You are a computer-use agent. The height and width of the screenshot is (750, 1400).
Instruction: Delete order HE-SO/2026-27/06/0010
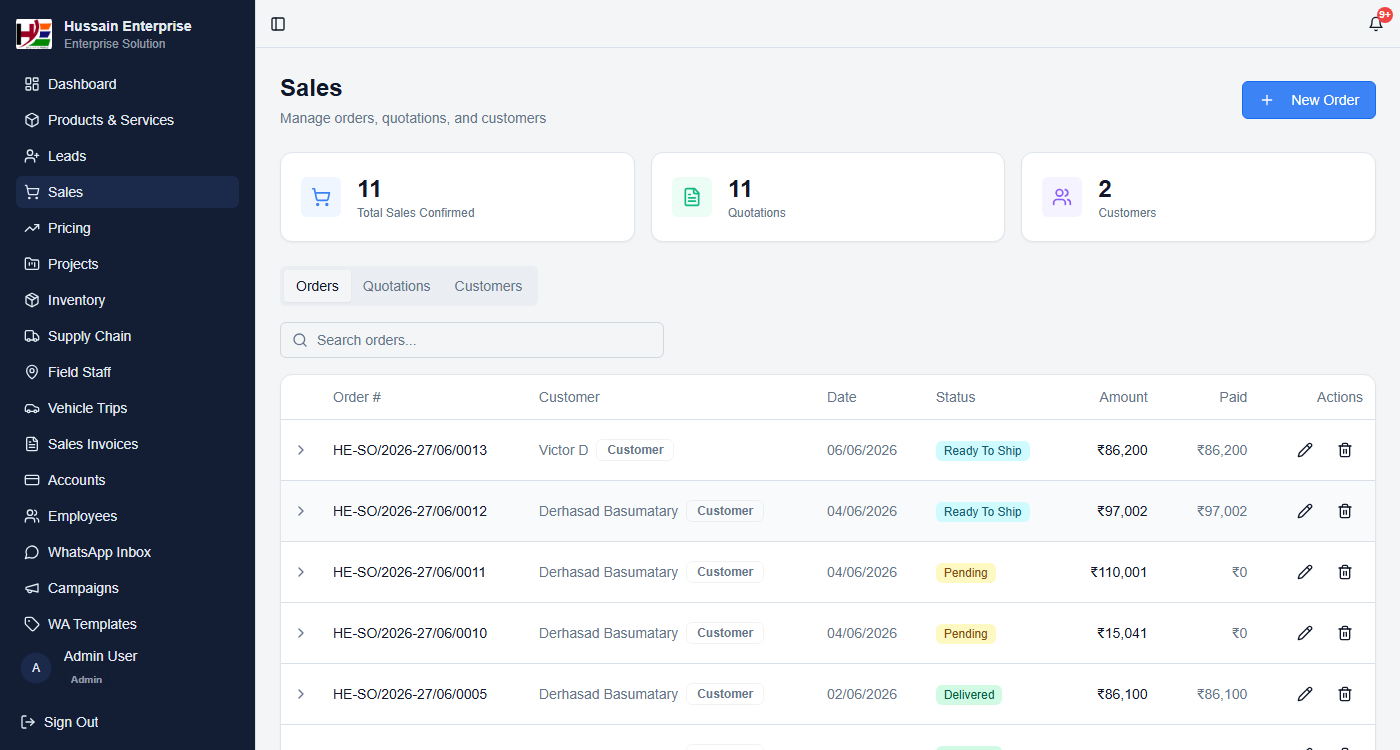pyautogui.click(x=1345, y=633)
